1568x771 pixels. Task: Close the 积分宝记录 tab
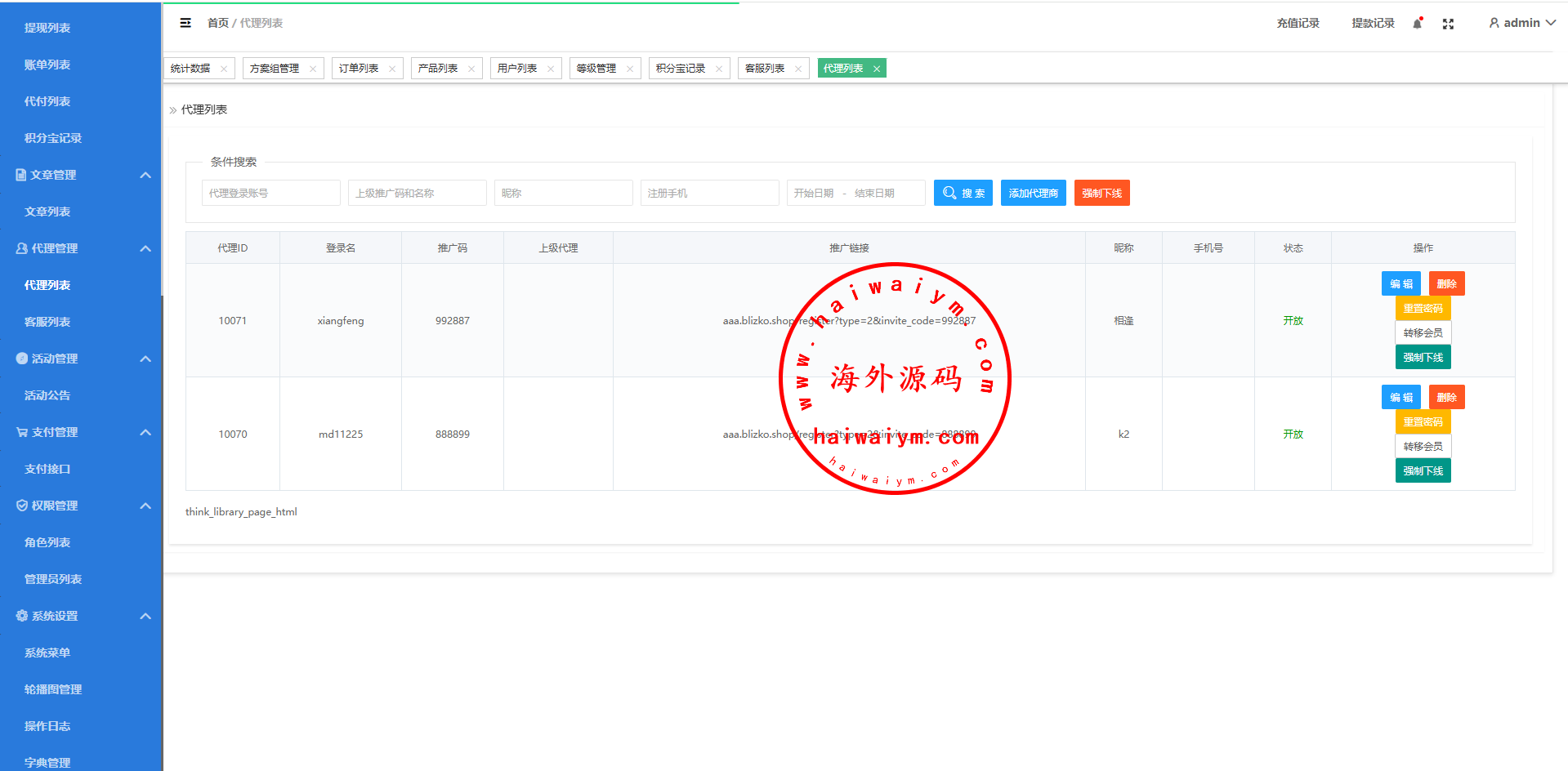point(719,69)
